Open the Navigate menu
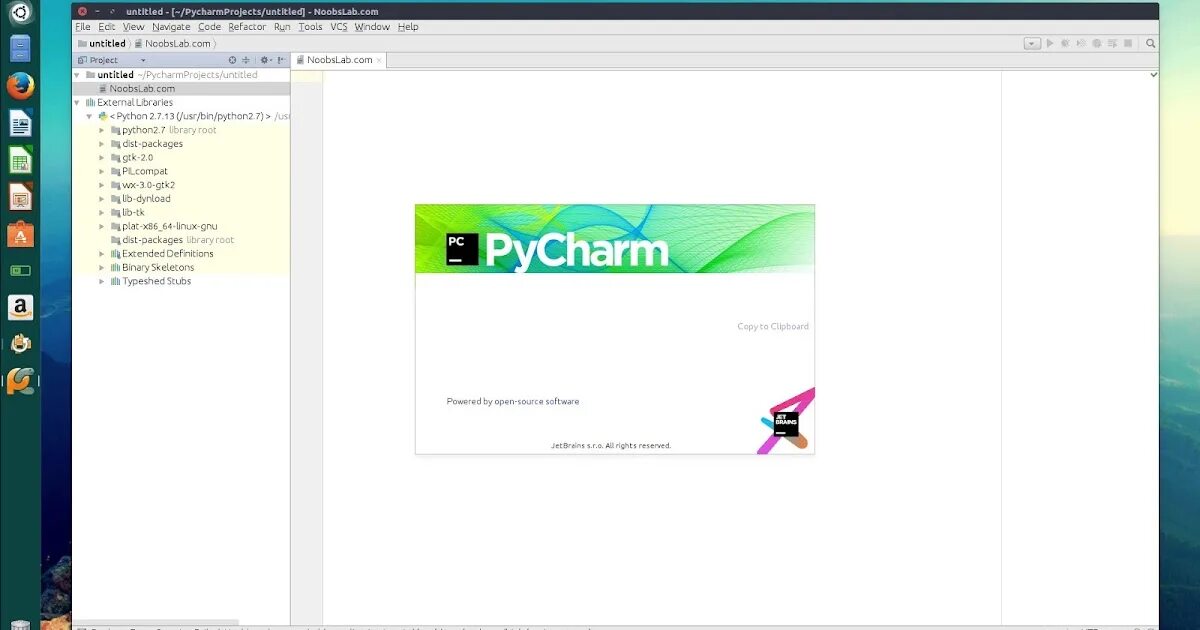This screenshot has width=1200, height=630. coord(171,27)
